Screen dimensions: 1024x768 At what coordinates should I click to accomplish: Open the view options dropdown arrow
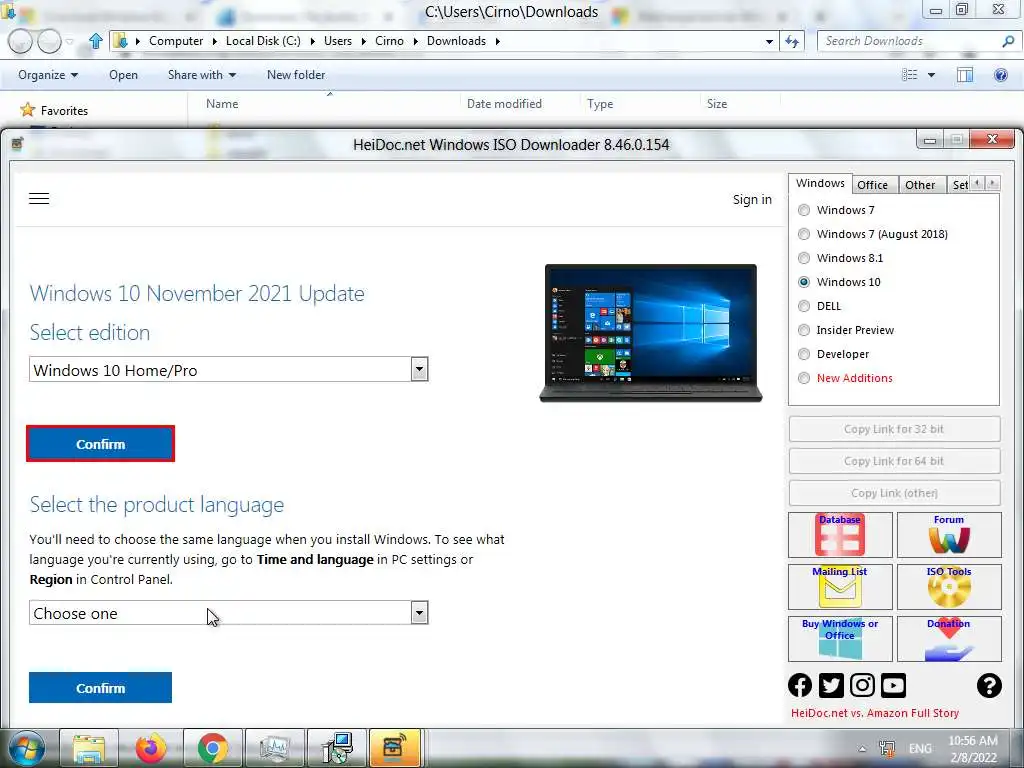tap(931, 75)
